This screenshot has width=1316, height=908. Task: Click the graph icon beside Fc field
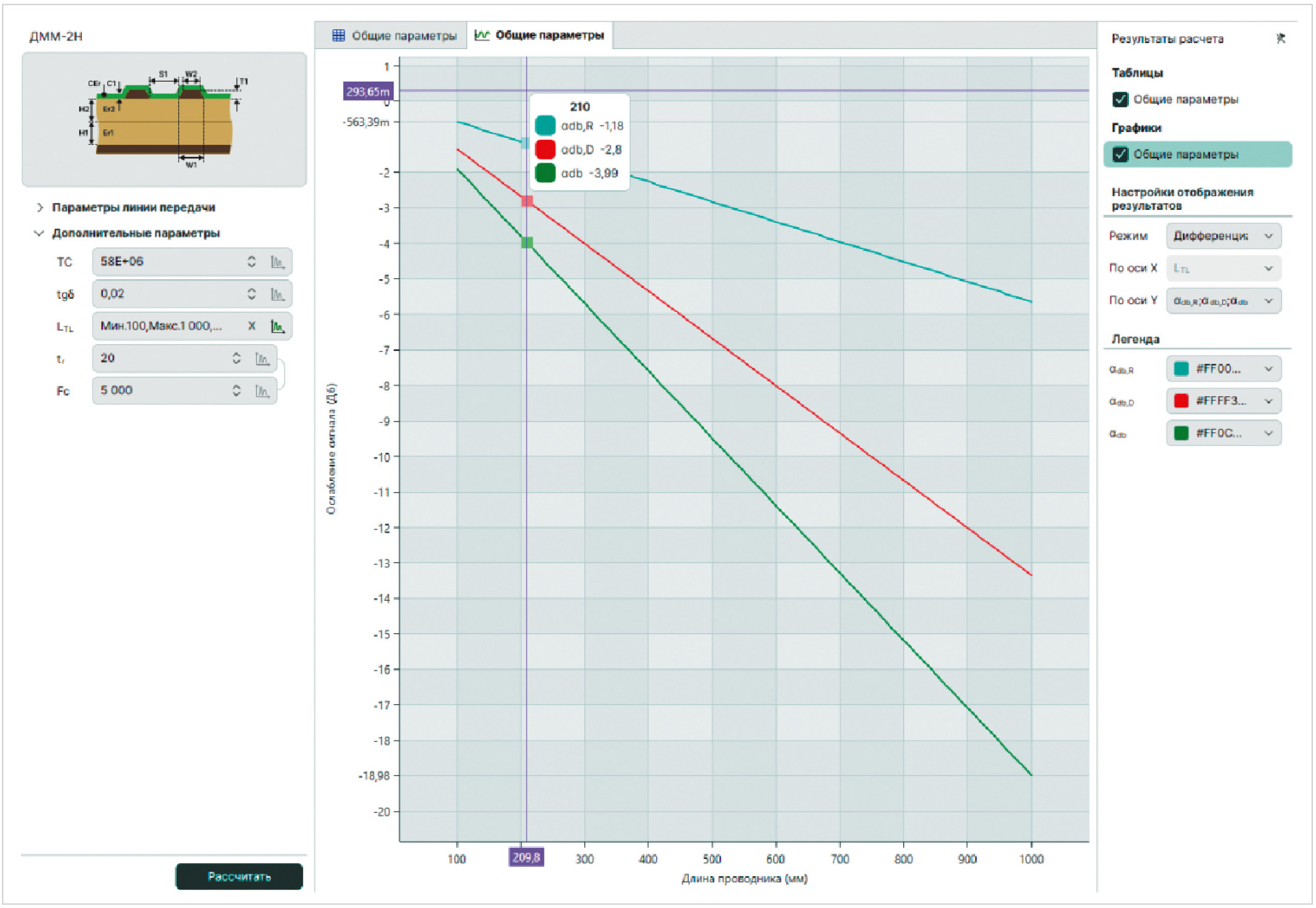262,391
